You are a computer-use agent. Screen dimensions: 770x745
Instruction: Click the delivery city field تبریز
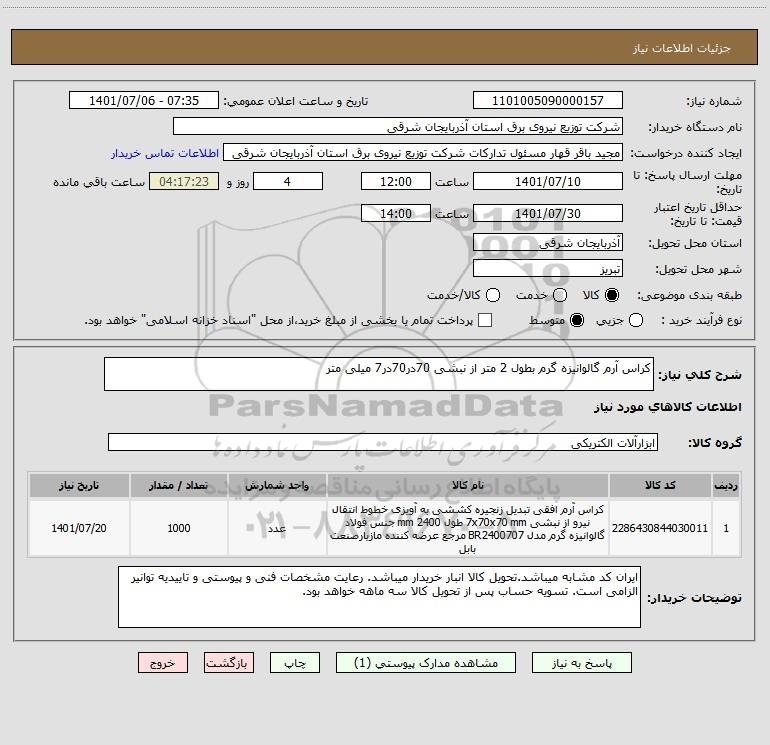click(x=548, y=268)
